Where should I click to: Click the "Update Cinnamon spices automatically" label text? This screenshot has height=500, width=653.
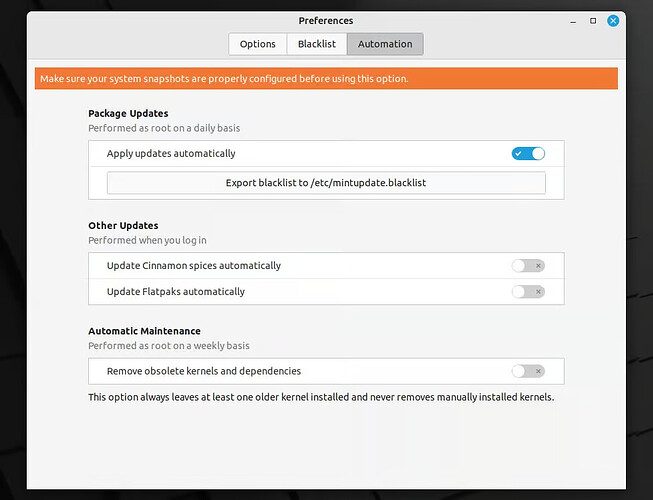(193, 266)
